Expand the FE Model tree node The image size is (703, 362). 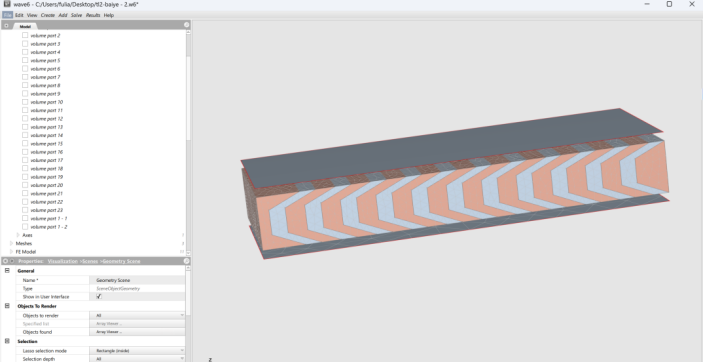coord(12,252)
